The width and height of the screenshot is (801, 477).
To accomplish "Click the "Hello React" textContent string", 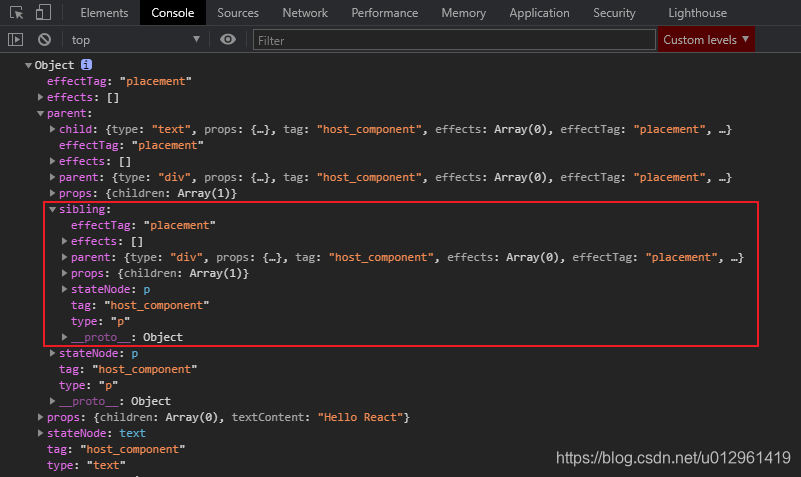I will pos(360,417).
